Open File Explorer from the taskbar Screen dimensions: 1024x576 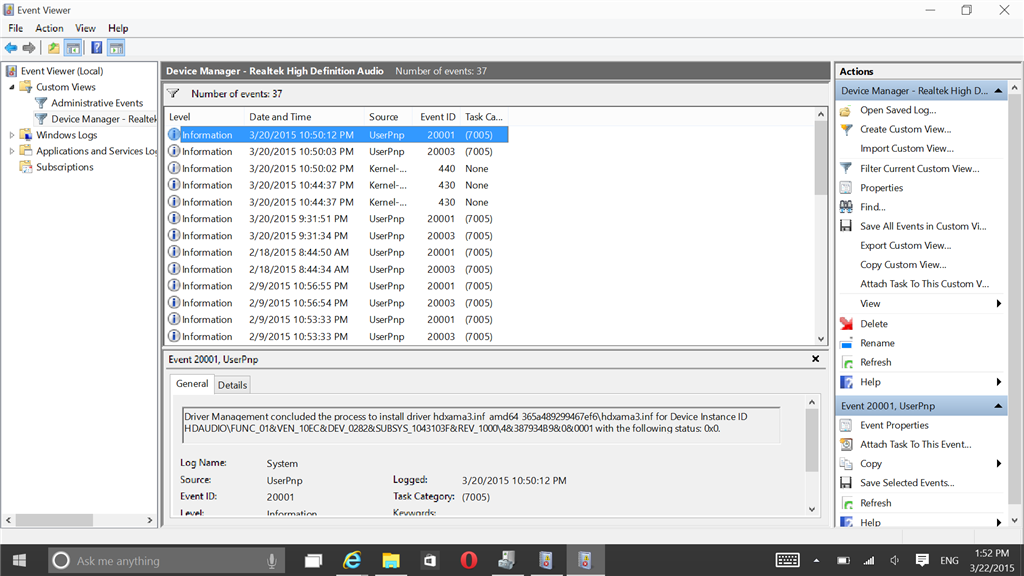(391, 560)
